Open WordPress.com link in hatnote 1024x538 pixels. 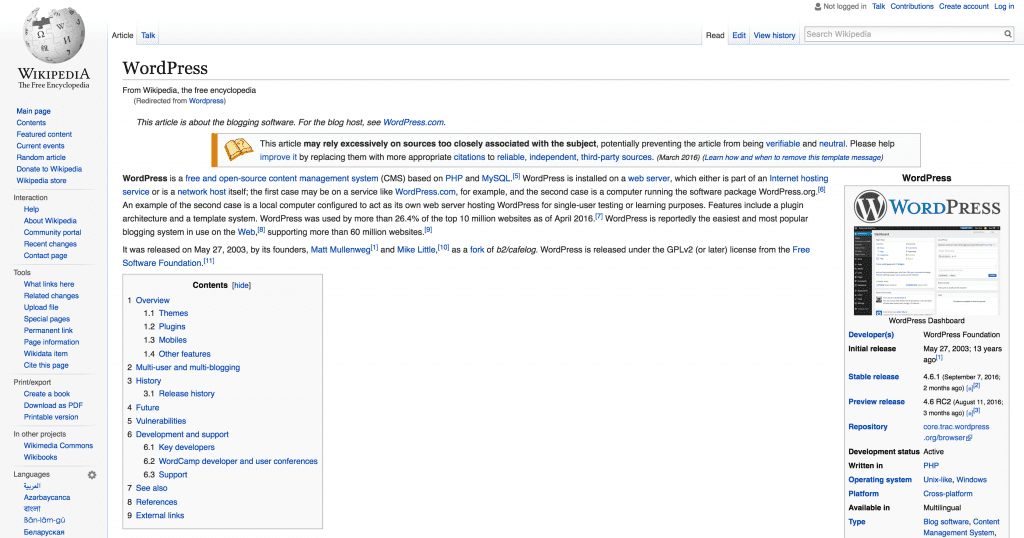[x=413, y=122]
